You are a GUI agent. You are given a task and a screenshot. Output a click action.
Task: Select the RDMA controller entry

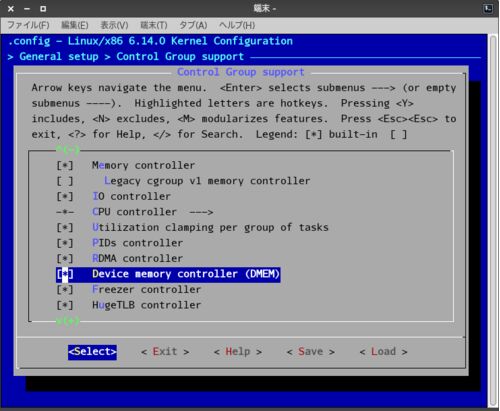click(137, 258)
